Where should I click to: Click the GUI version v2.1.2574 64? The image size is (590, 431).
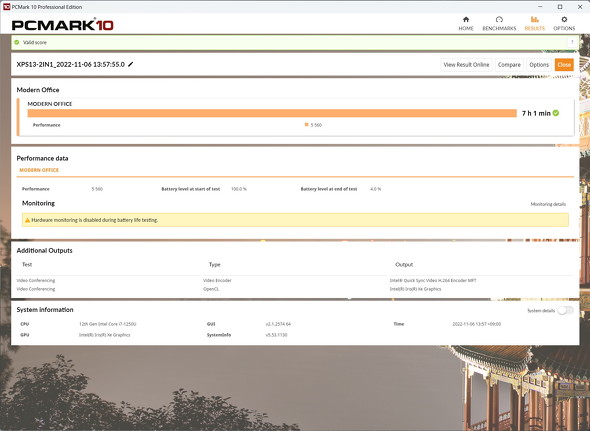pos(278,324)
